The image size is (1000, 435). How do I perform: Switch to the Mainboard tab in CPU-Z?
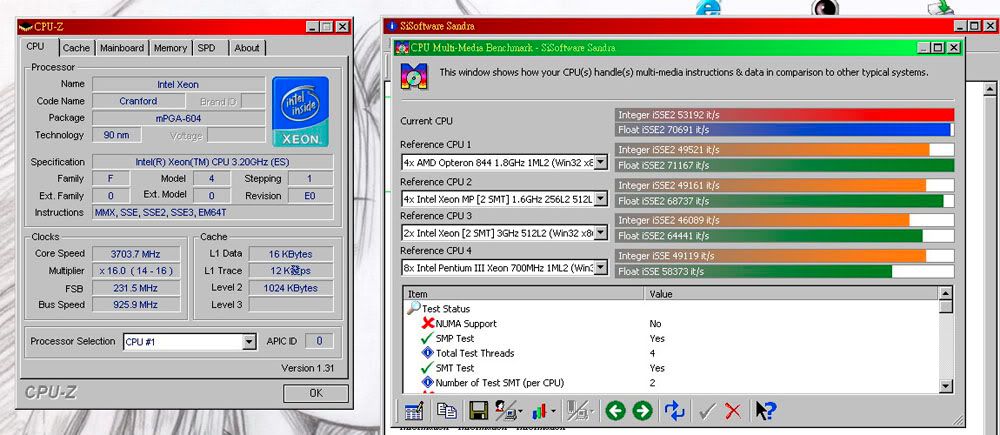click(122, 48)
